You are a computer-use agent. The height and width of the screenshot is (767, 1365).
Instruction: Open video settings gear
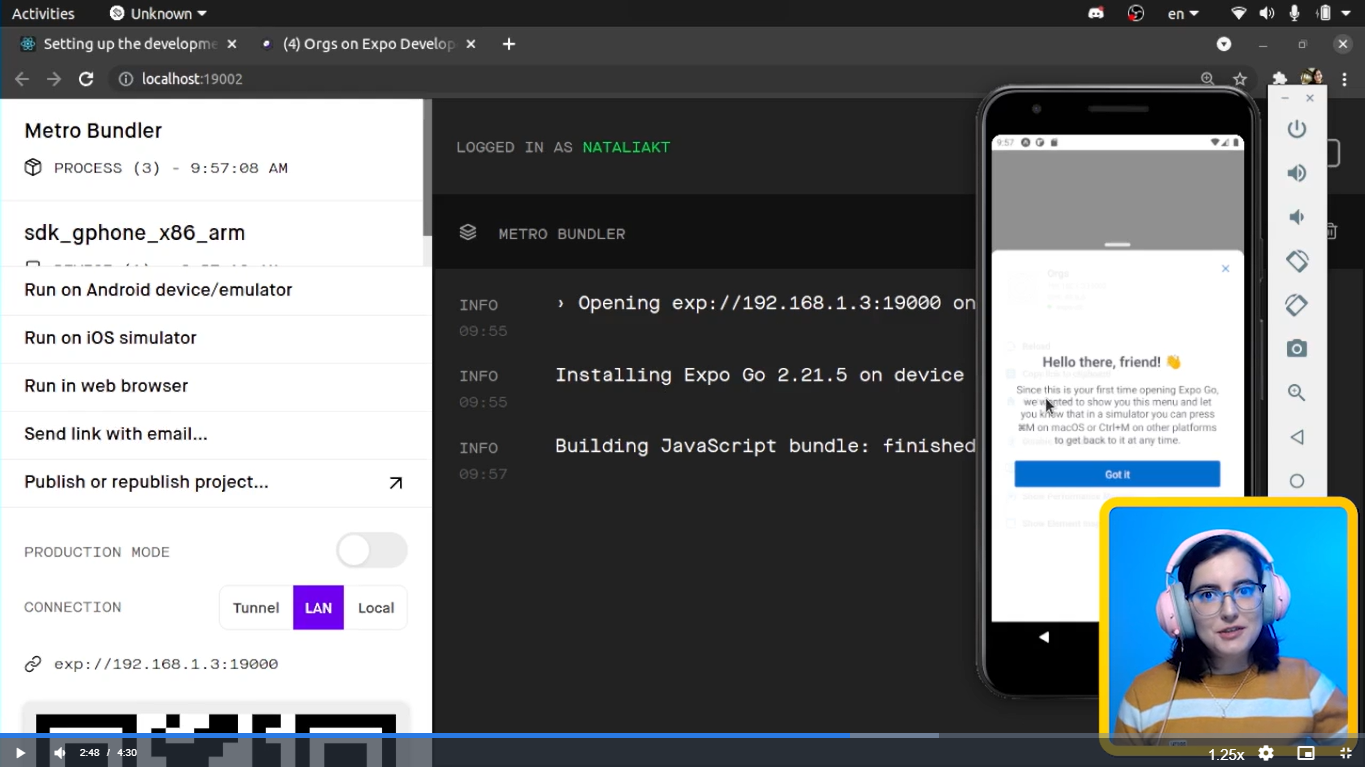pos(1266,753)
